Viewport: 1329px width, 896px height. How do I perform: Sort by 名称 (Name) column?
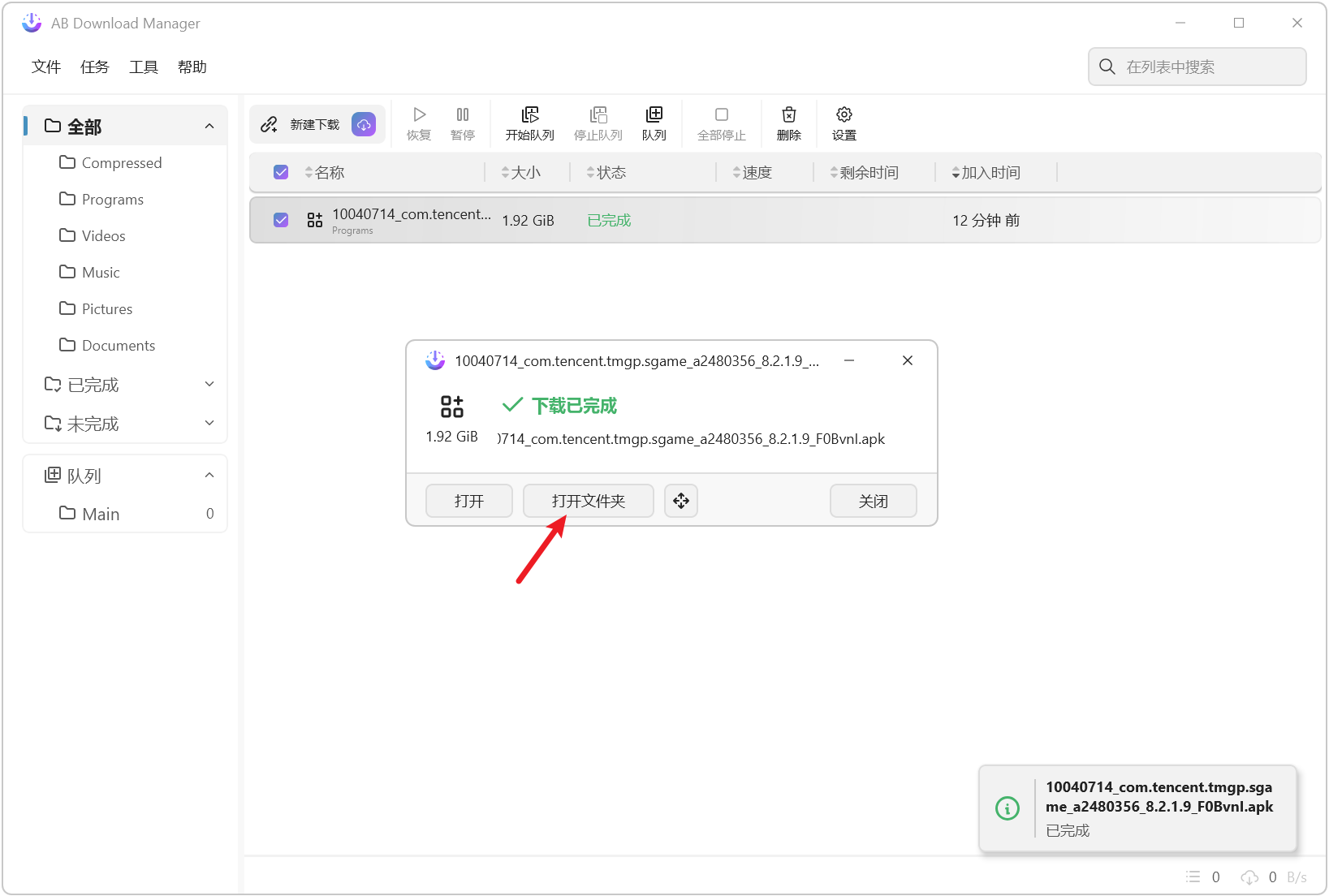pos(325,172)
